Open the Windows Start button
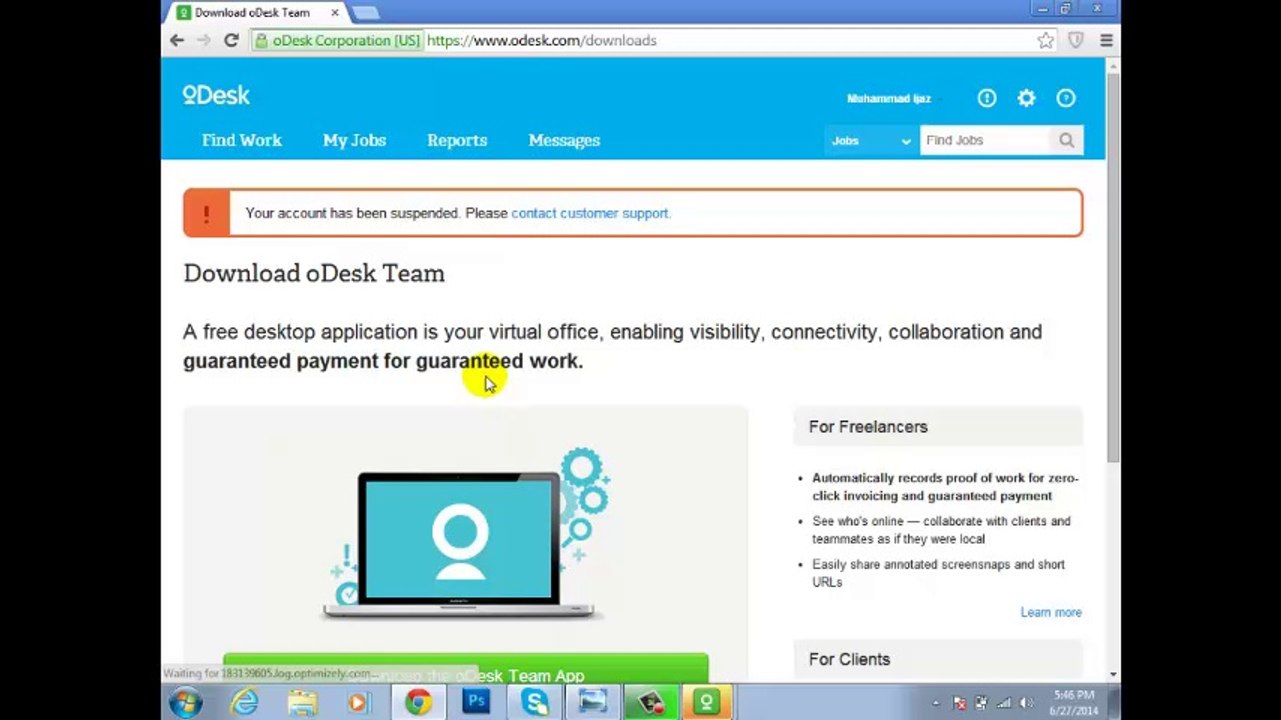This screenshot has width=1281, height=720. click(186, 703)
